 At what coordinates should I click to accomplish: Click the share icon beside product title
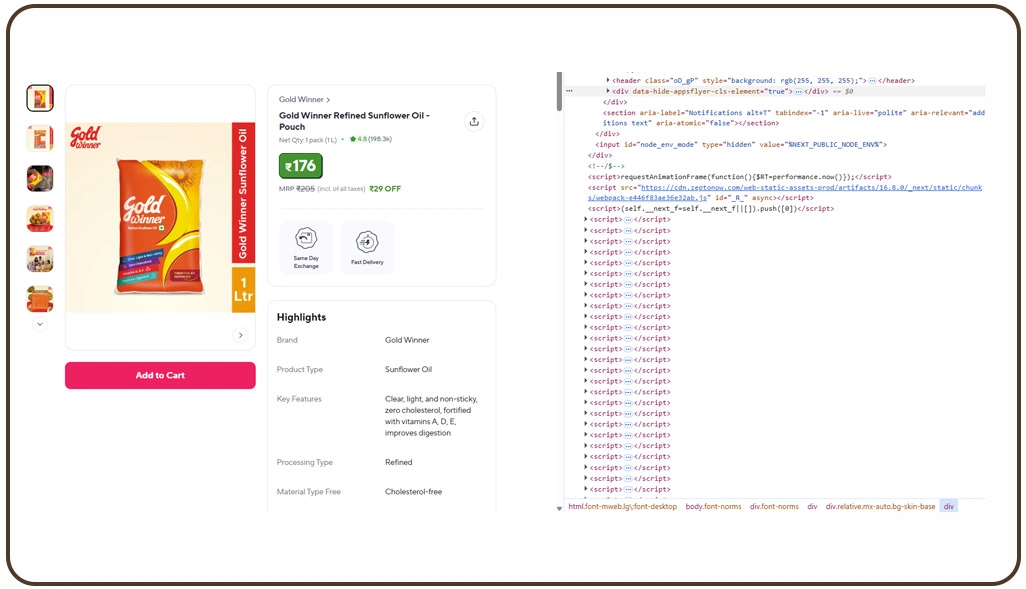tap(474, 121)
